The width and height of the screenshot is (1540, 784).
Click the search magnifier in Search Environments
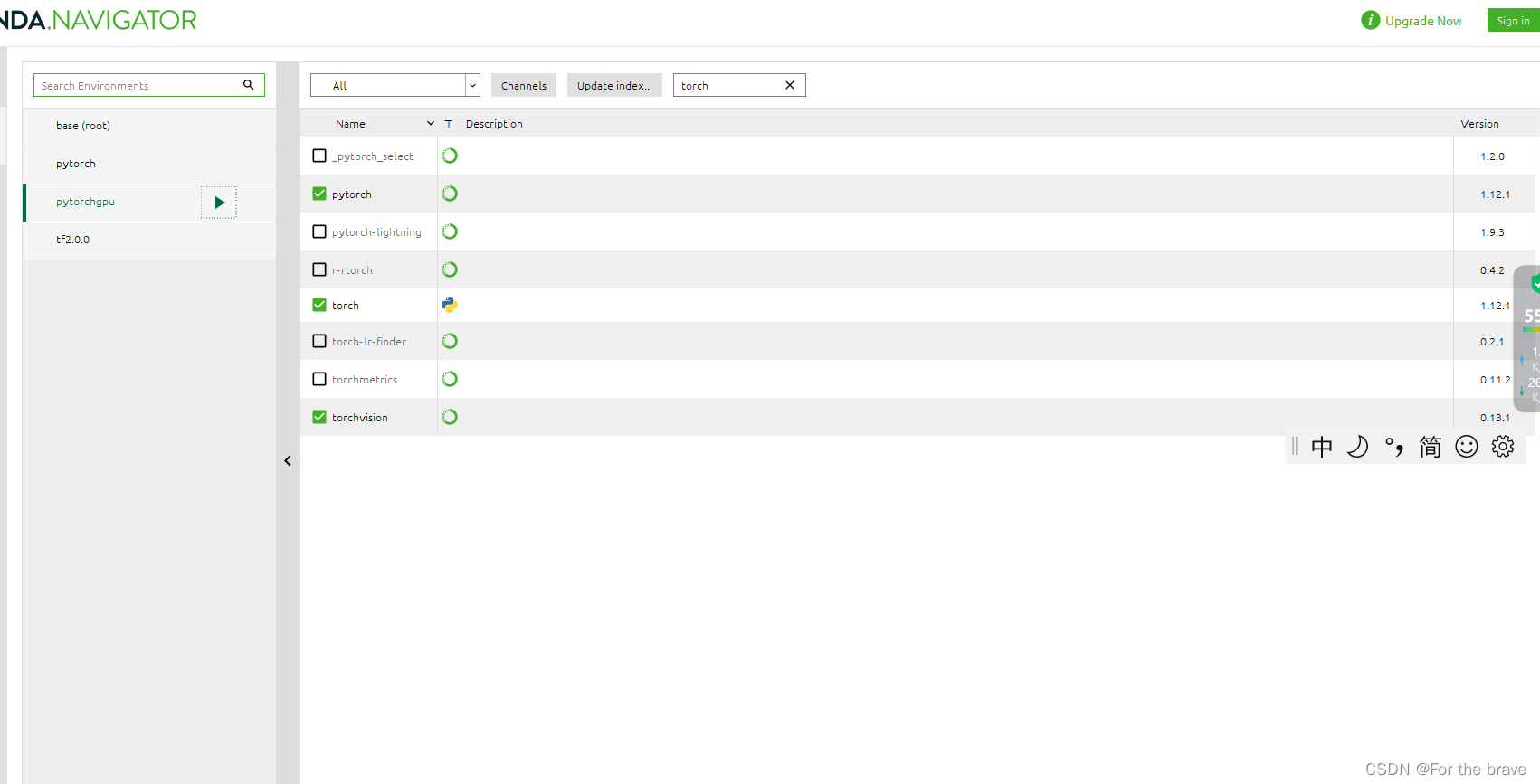pos(249,85)
